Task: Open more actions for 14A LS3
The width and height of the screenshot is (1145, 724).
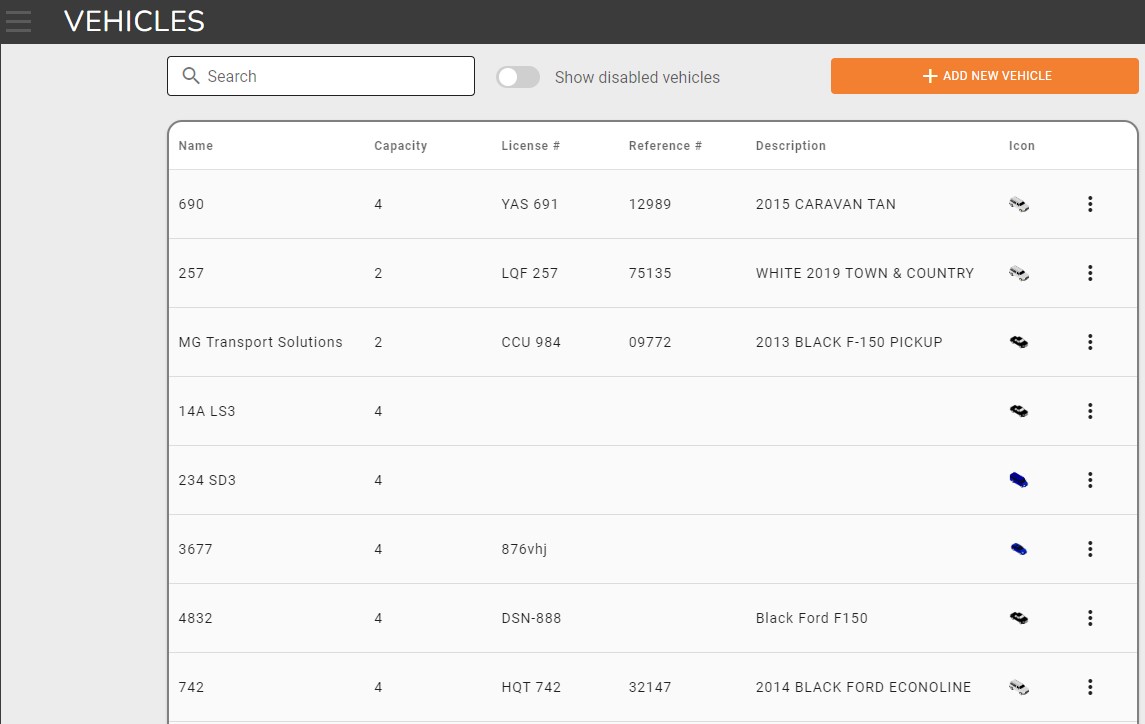Action: (x=1090, y=411)
